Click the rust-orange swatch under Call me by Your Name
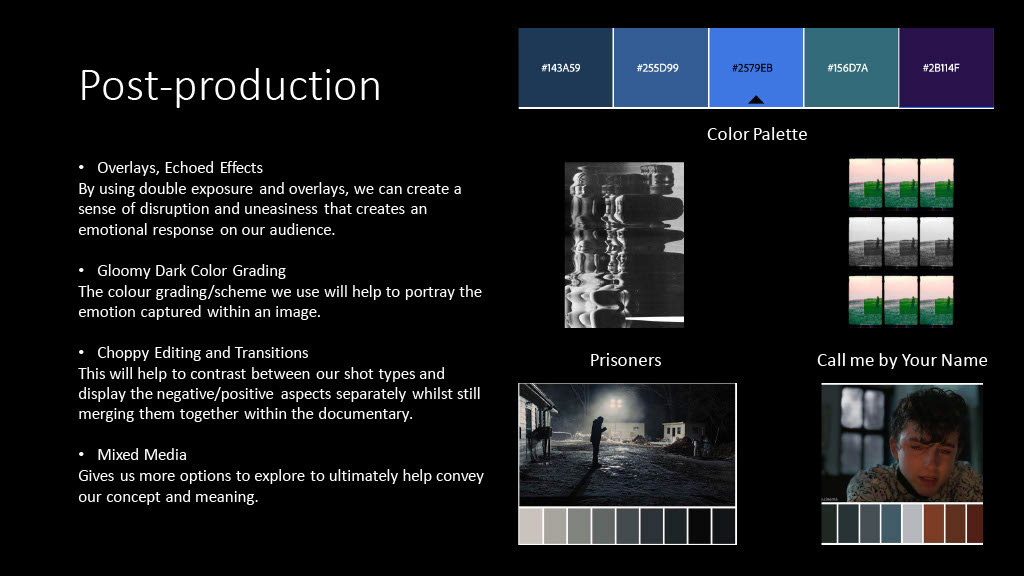The height and width of the screenshot is (576, 1024). pos(934,524)
